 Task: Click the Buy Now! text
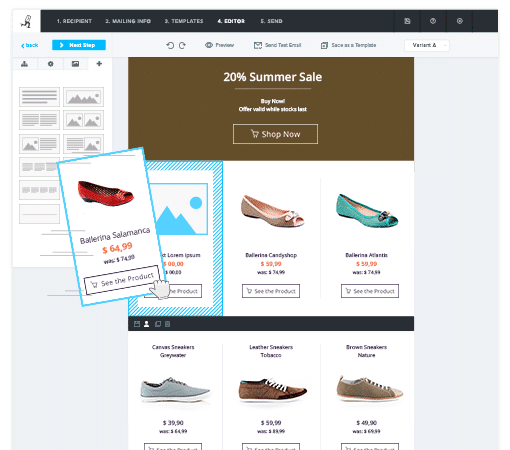pos(273,101)
